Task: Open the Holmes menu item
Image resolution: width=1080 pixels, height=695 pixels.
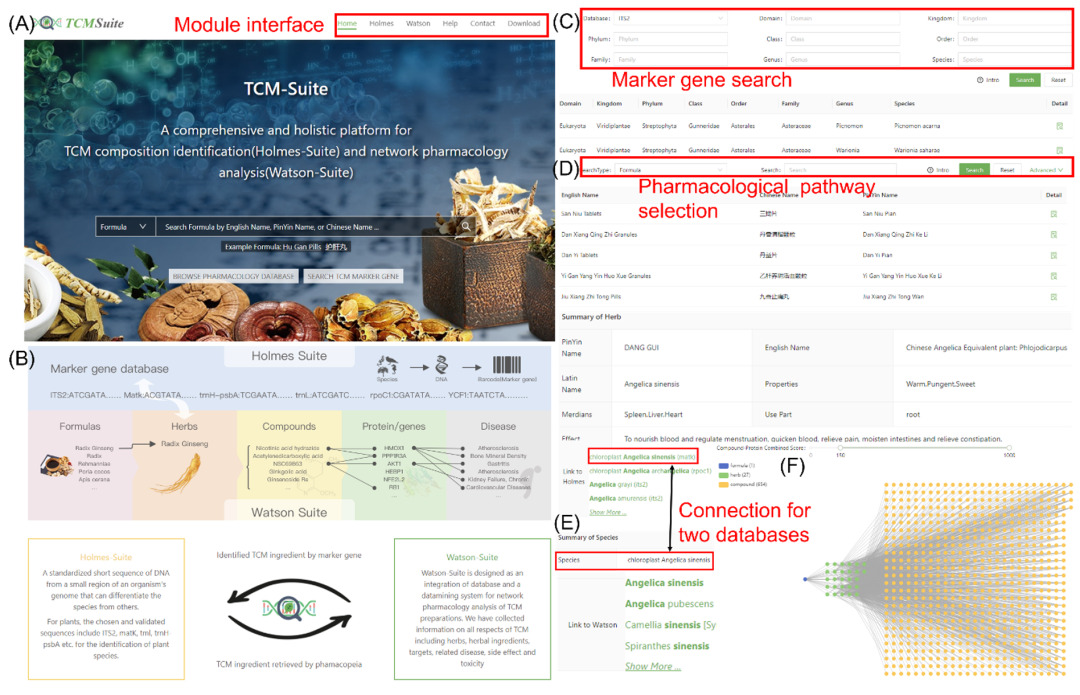Action: click(381, 23)
